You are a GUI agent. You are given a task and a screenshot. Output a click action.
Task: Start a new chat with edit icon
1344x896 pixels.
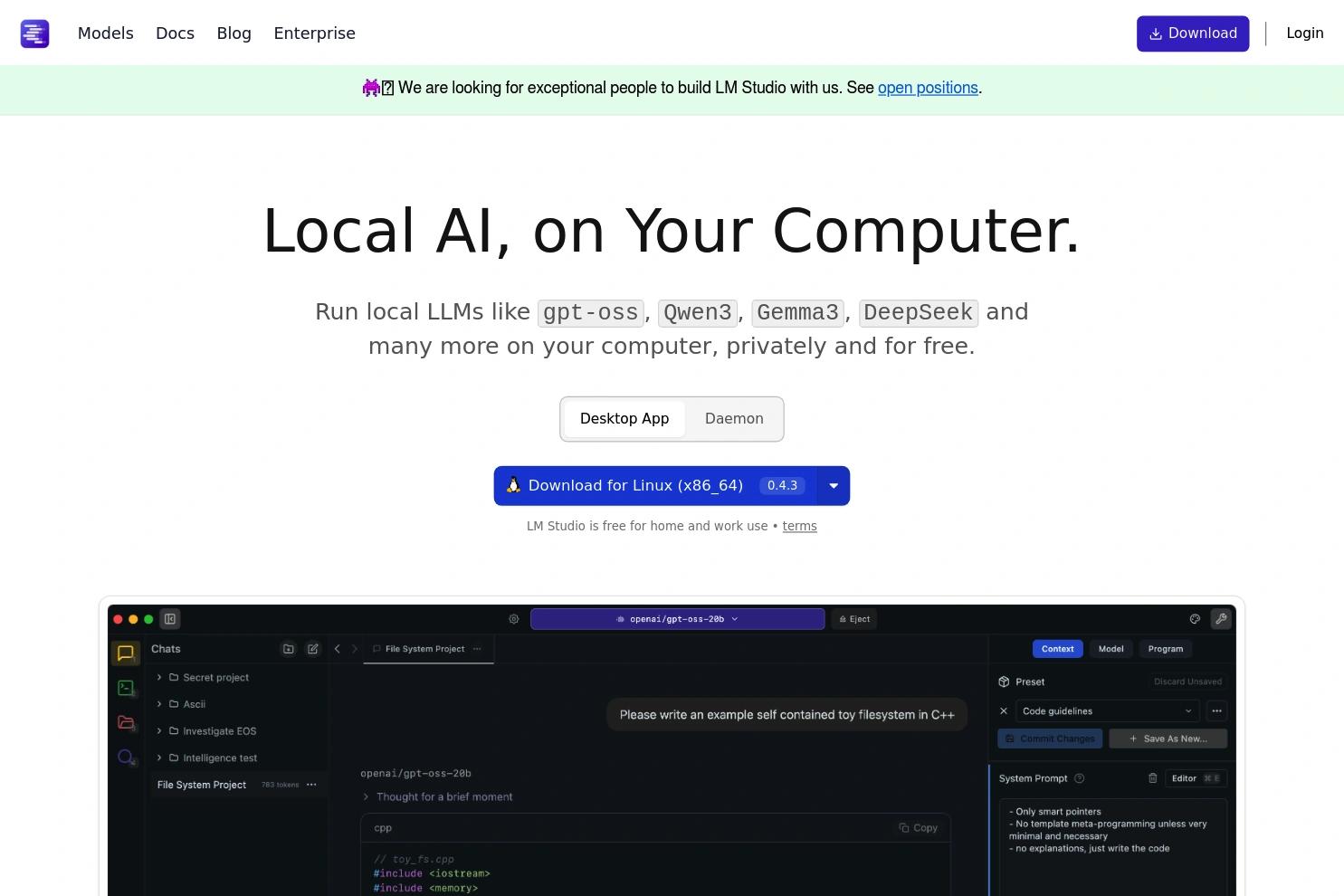[313, 649]
